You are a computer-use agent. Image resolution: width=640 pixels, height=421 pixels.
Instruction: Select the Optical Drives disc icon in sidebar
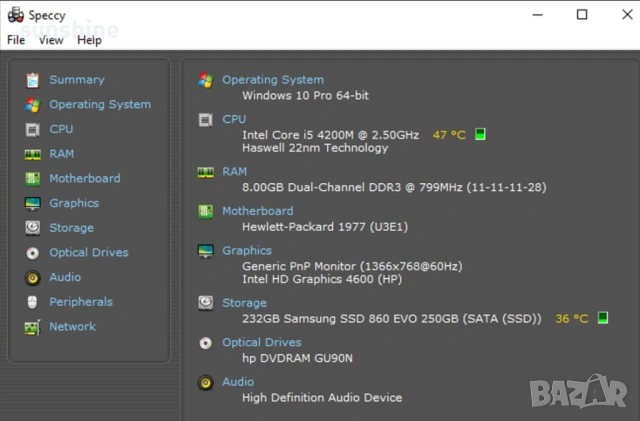tap(32, 253)
